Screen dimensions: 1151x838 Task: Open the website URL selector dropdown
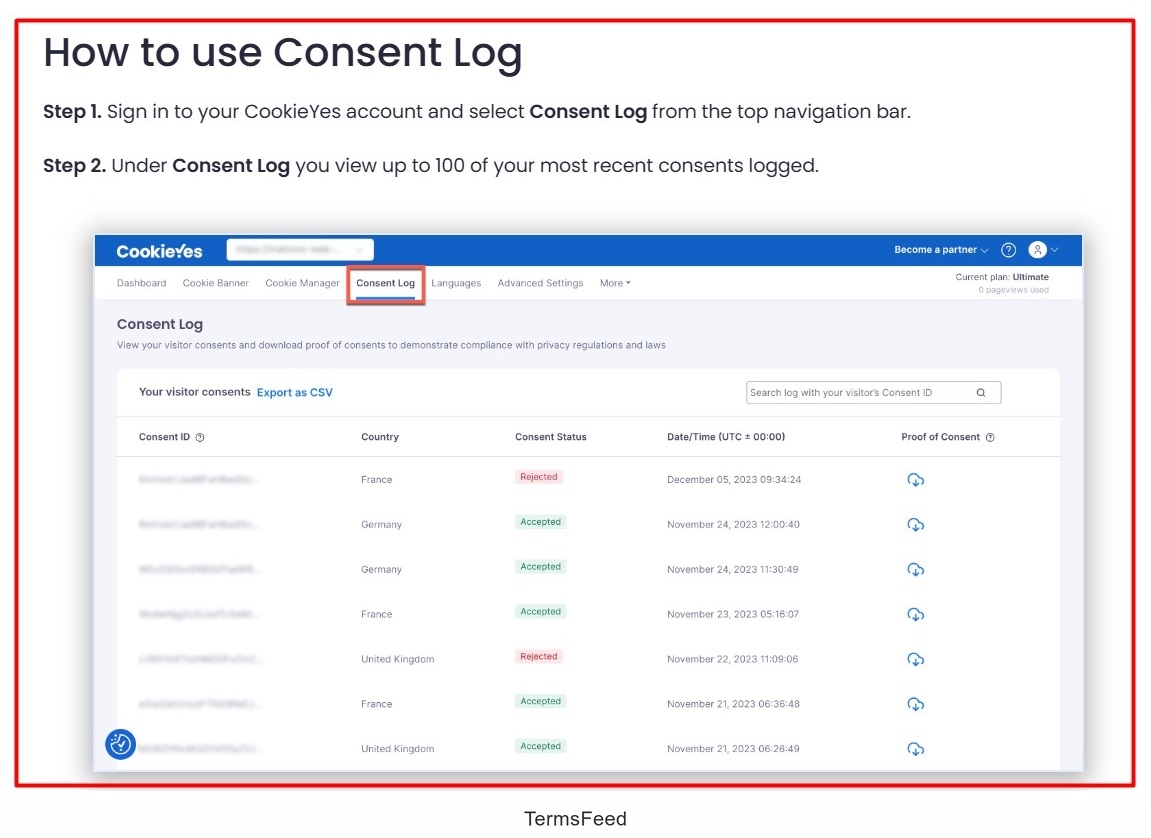click(300, 249)
